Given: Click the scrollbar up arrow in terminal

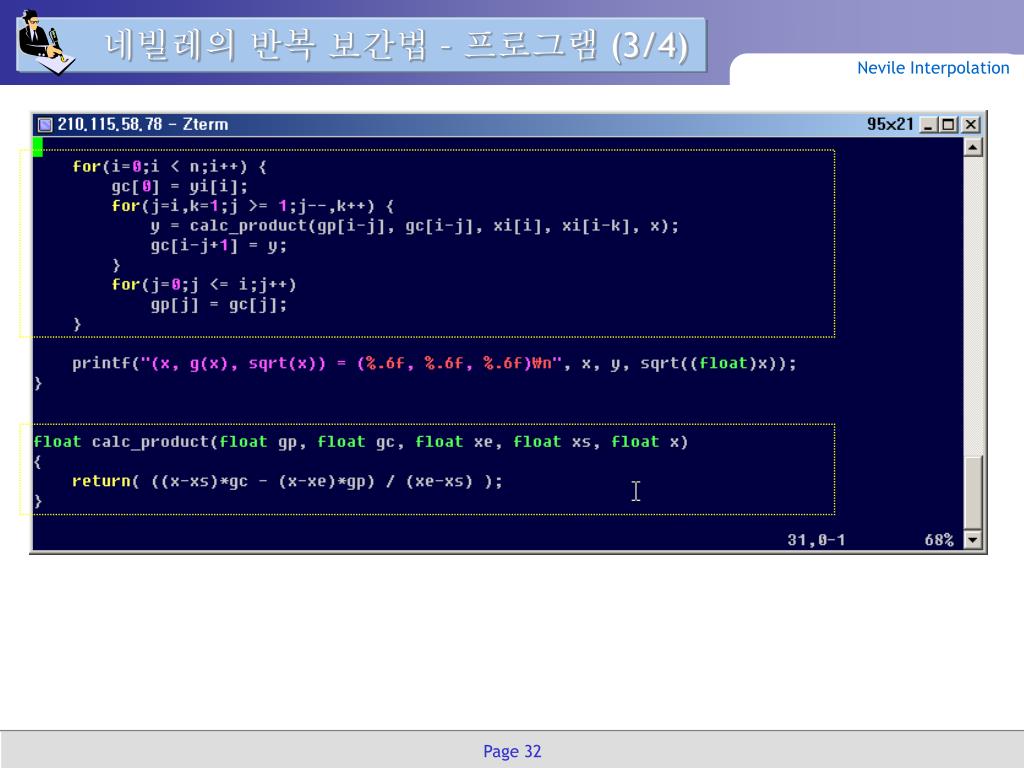Looking at the screenshot, I should (973, 148).
